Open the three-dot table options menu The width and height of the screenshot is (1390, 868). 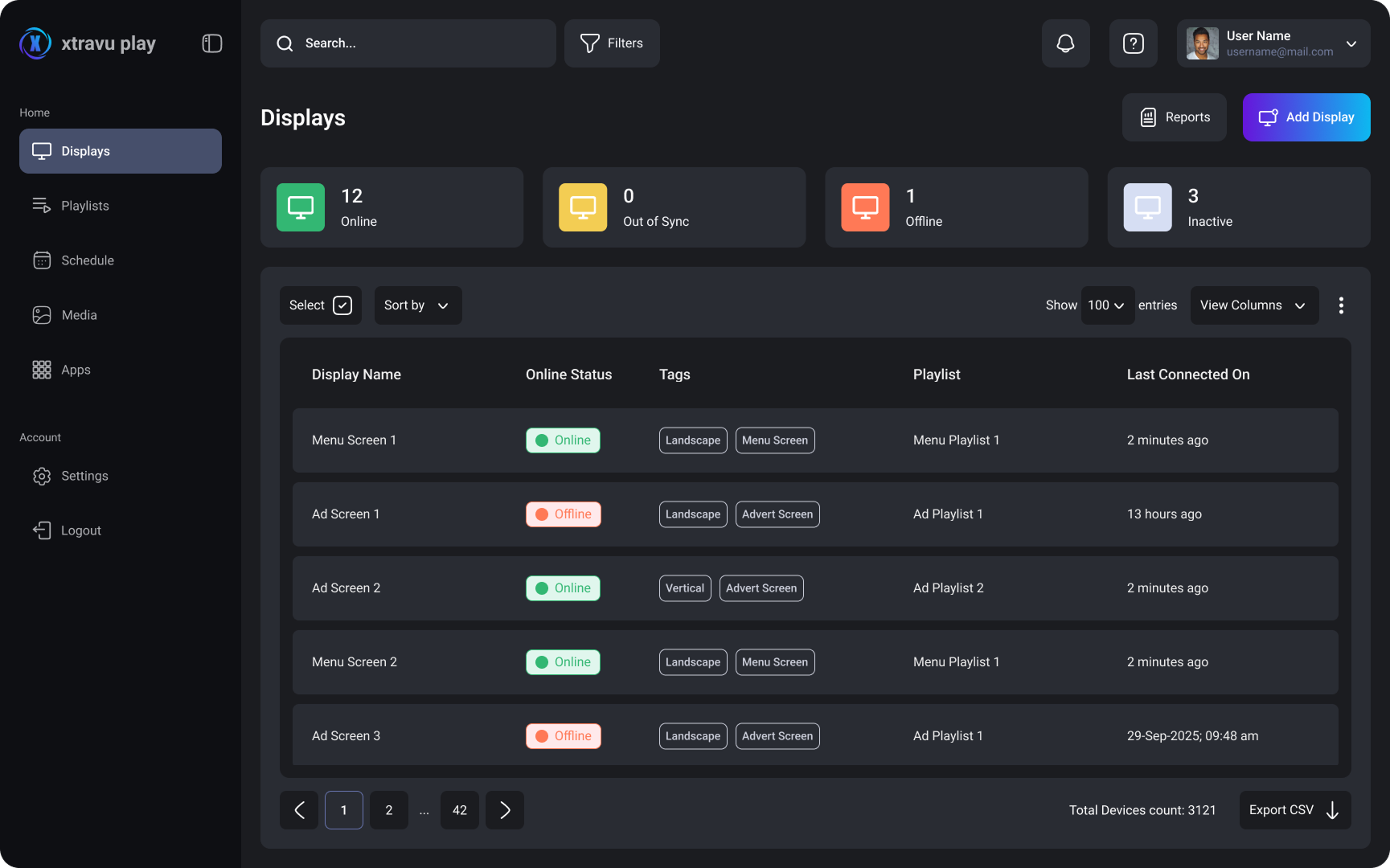tap(1341, 305)
